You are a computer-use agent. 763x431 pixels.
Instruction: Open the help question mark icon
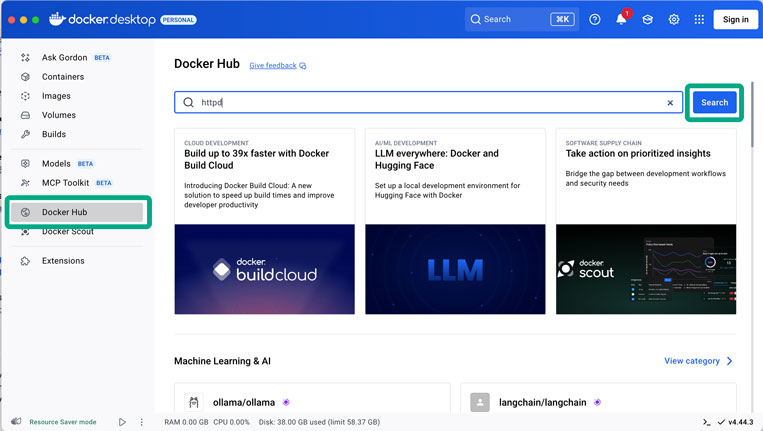click(595, 19)
